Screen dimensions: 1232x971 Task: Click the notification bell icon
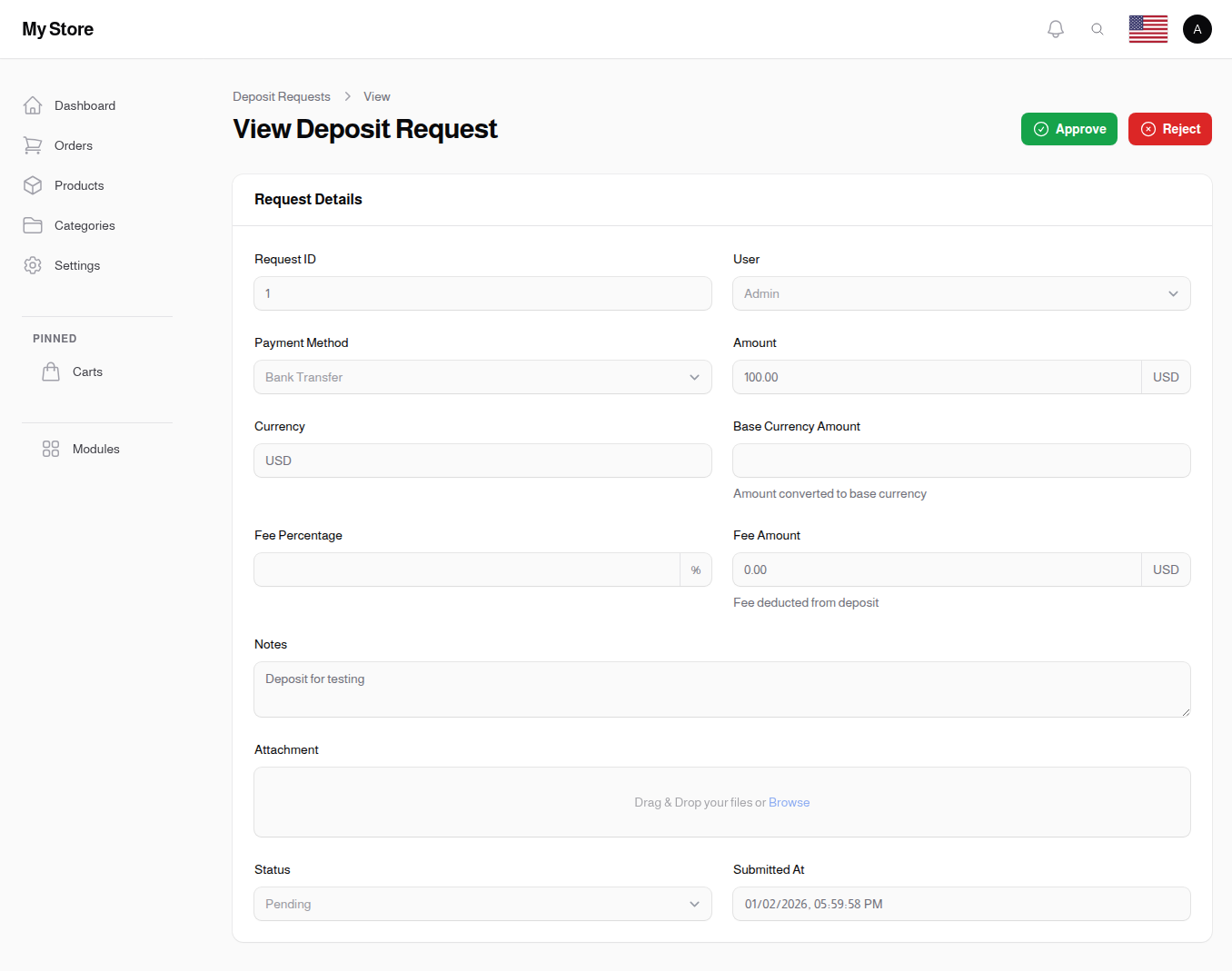point(1055,28)
